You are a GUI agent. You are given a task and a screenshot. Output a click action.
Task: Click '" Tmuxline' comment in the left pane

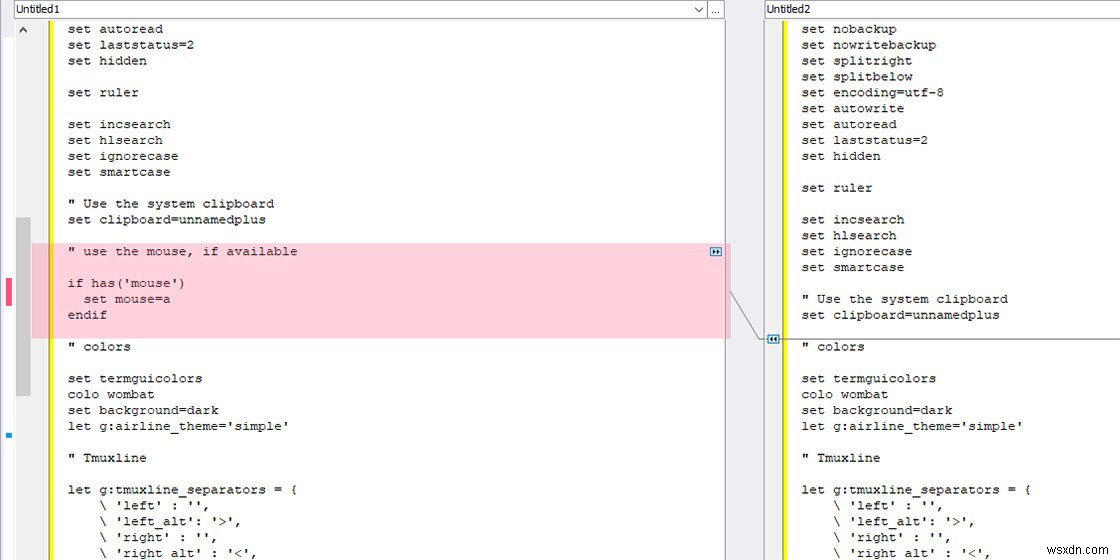click(x=107, y=458)
